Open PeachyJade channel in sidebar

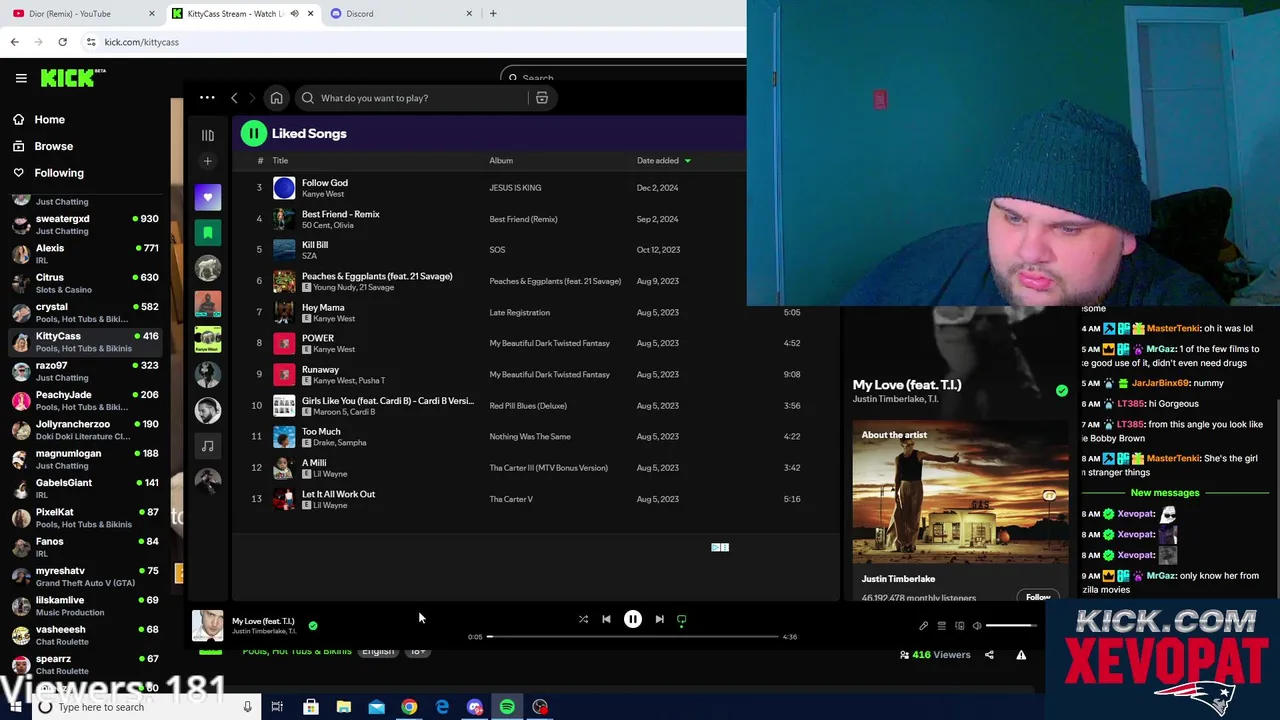[84, 400]
